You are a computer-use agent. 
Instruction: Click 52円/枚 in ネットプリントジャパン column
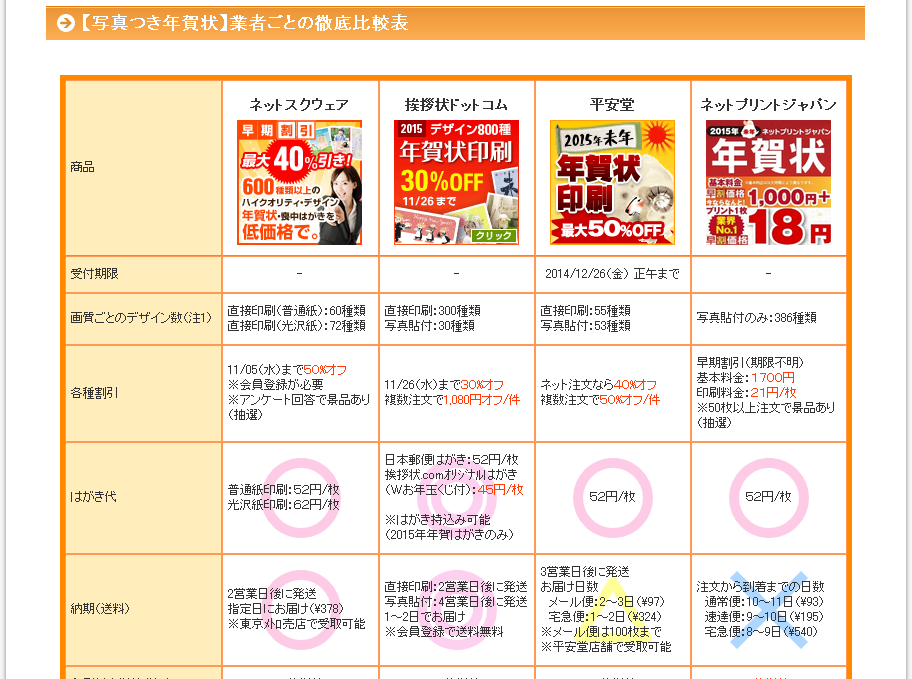pyautogui.click(x=768, y=496)
